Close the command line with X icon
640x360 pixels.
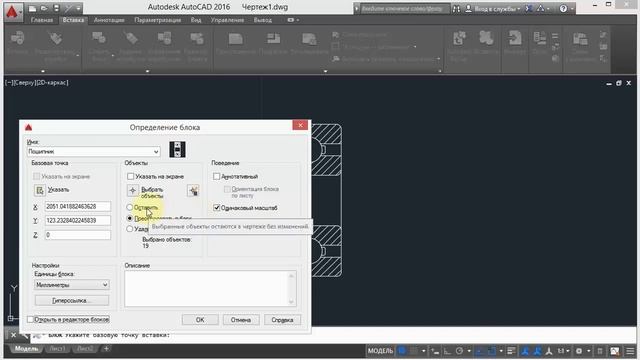[13, 335]
